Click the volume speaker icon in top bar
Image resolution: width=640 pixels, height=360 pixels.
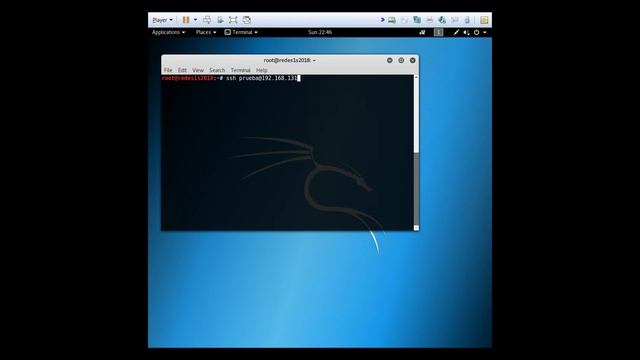click(466, 32)
